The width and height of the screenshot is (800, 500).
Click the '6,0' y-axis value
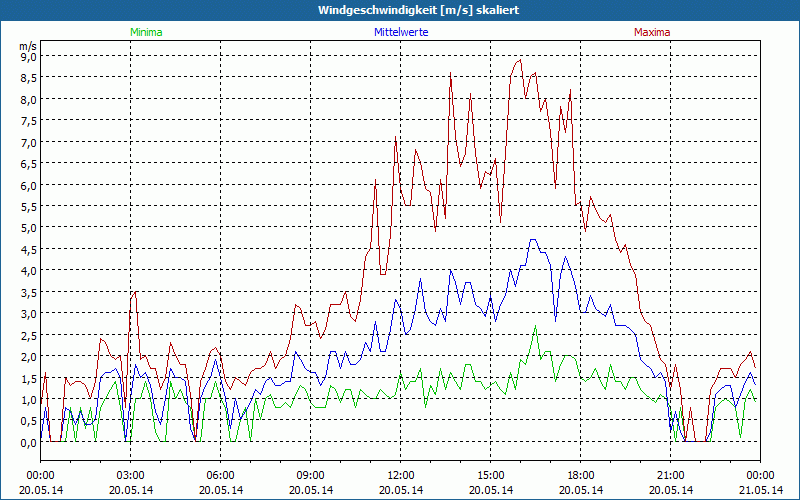coord(29,185)
